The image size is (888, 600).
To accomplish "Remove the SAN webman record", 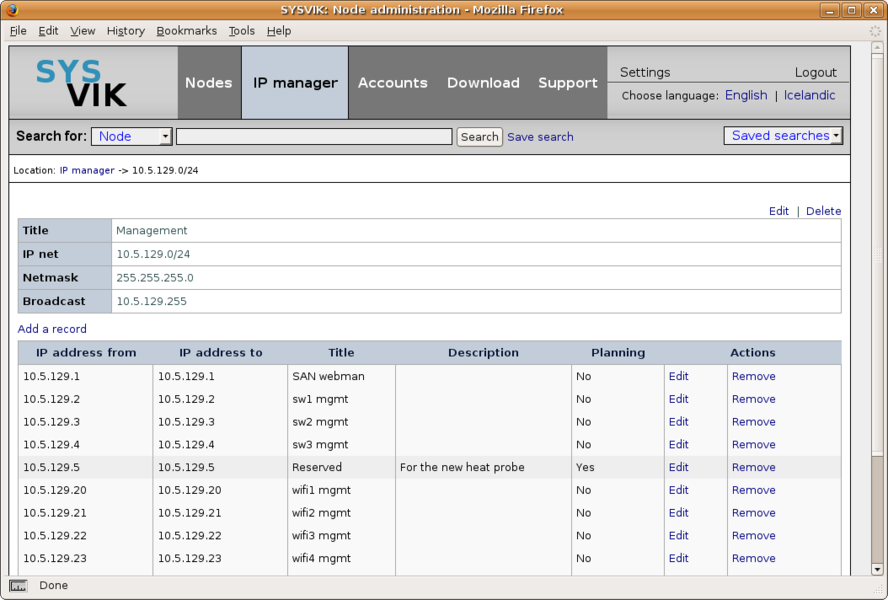I will click(754, 376).
